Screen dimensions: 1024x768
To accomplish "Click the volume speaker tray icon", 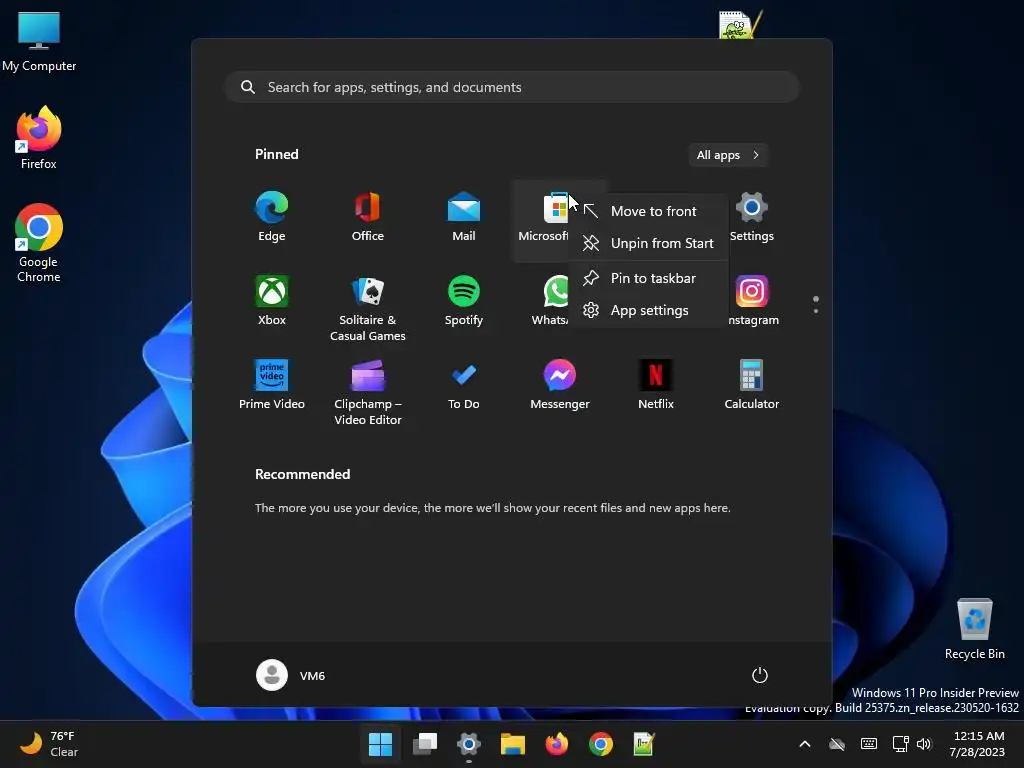I will click(924, 744).
